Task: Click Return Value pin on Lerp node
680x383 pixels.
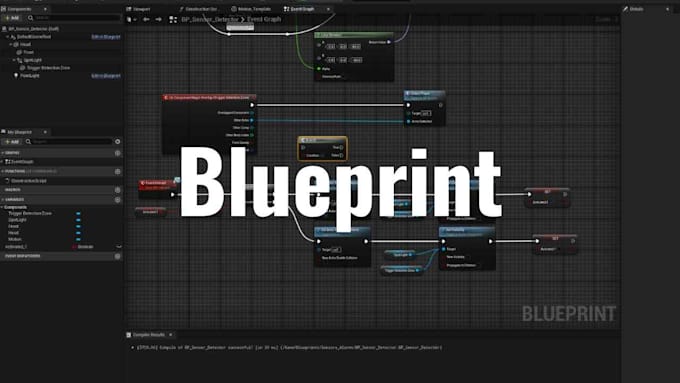Action: tap(389, 42)
